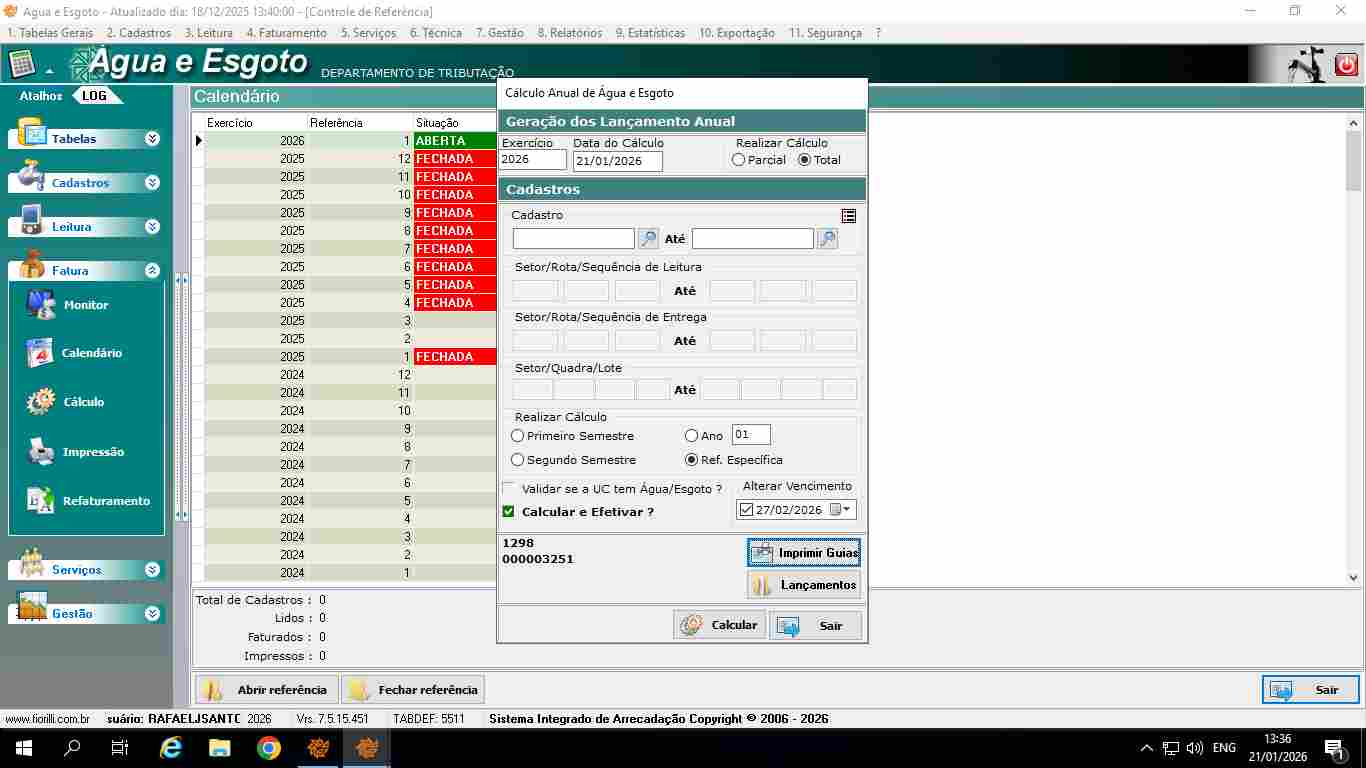Viewport: 1366px width, 768px height.
Task: Select the Primeiro Semestre radio option
Action: 518,436
